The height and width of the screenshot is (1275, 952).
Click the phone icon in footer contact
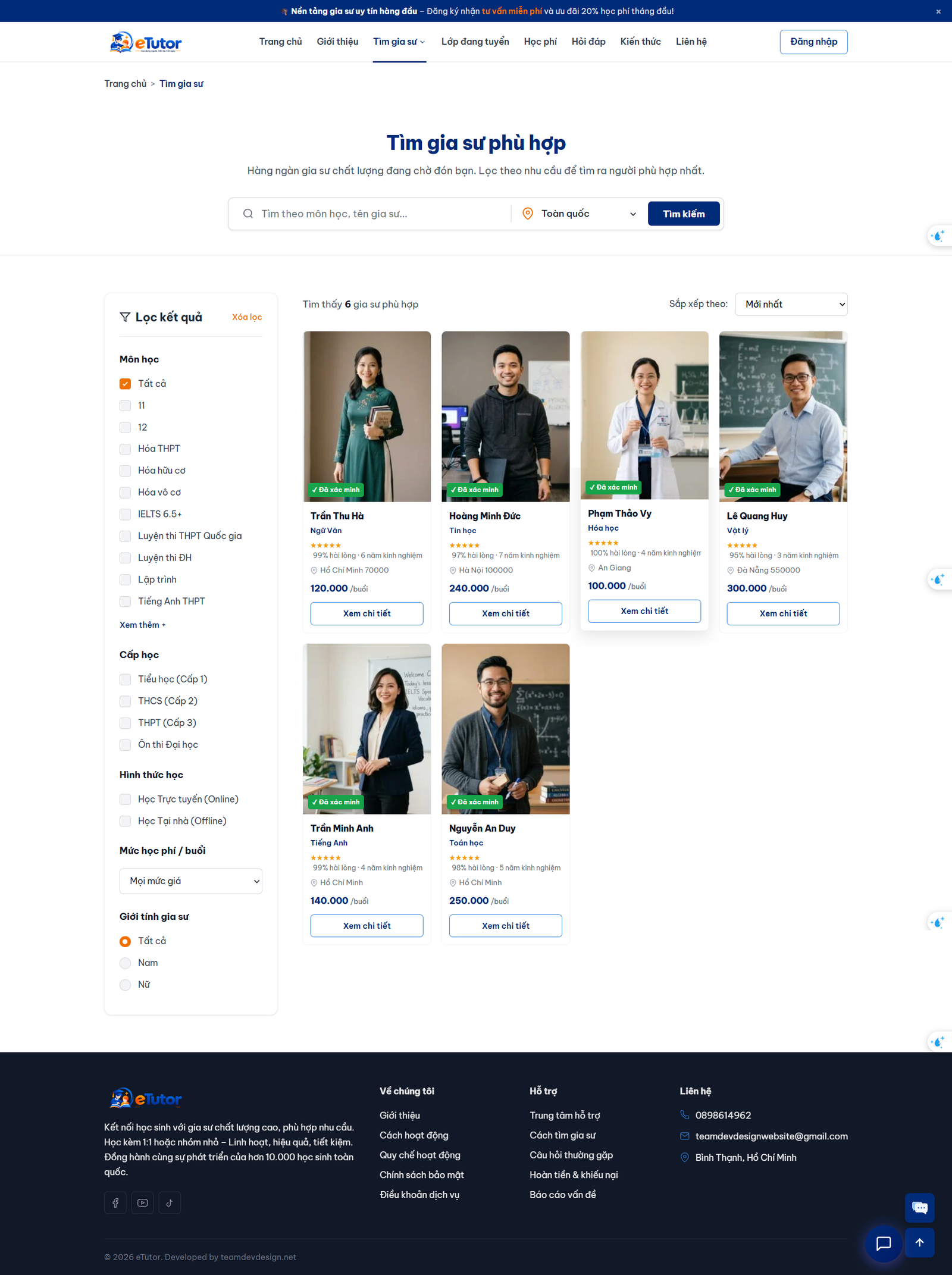pyautogui.click(x=685, y=1115)
